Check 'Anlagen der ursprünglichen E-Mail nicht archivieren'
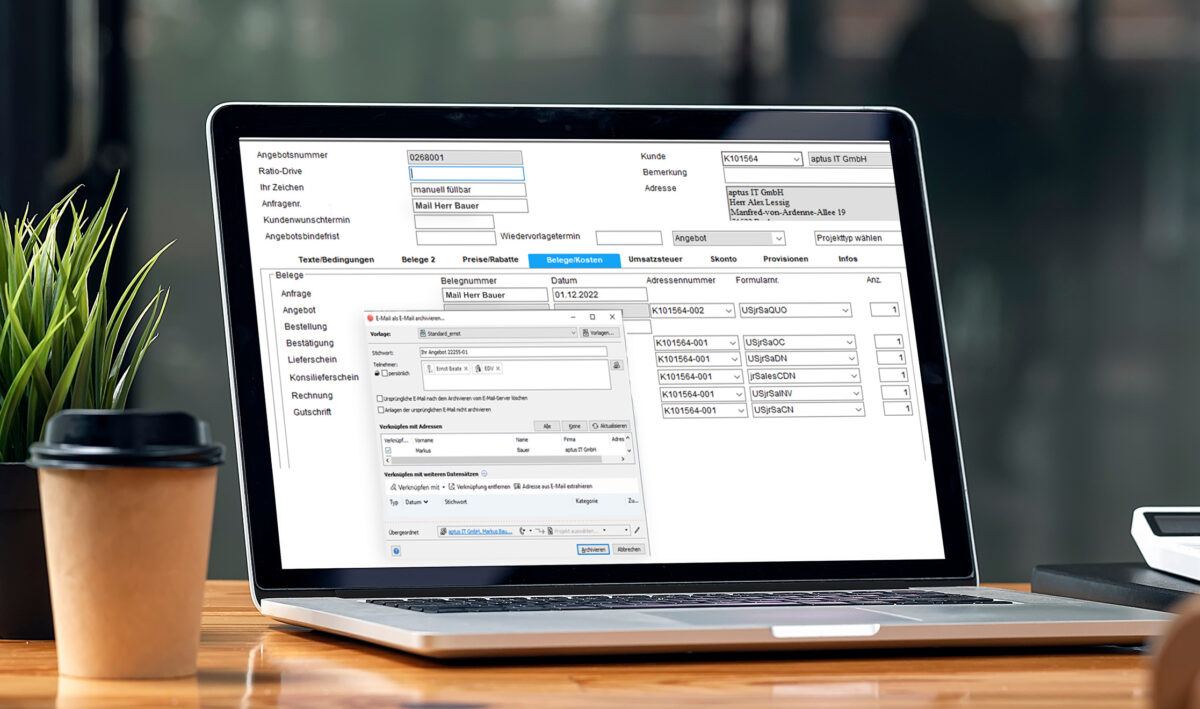This screenshot has width=1200, height=709. 380,409
